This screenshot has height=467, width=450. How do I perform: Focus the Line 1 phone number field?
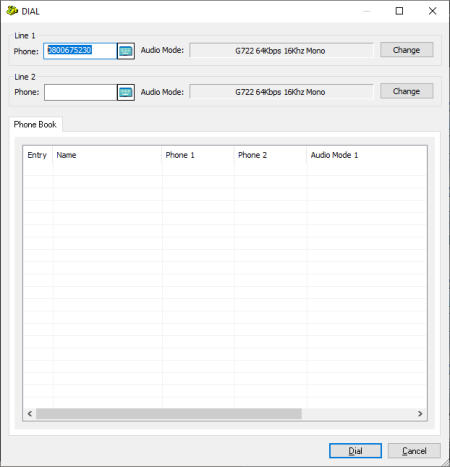point(80,51)
